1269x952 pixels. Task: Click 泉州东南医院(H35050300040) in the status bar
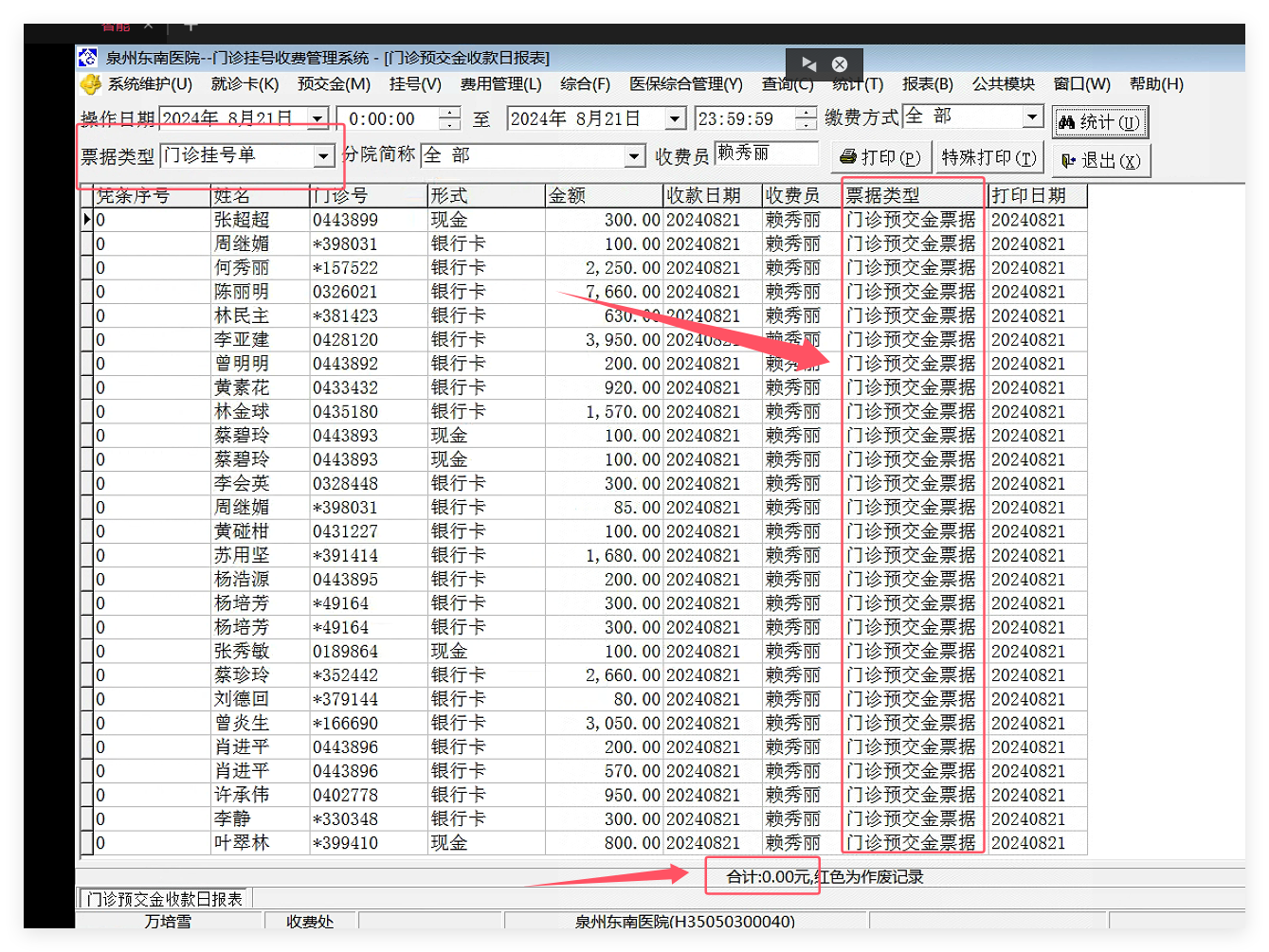[685, 922]
